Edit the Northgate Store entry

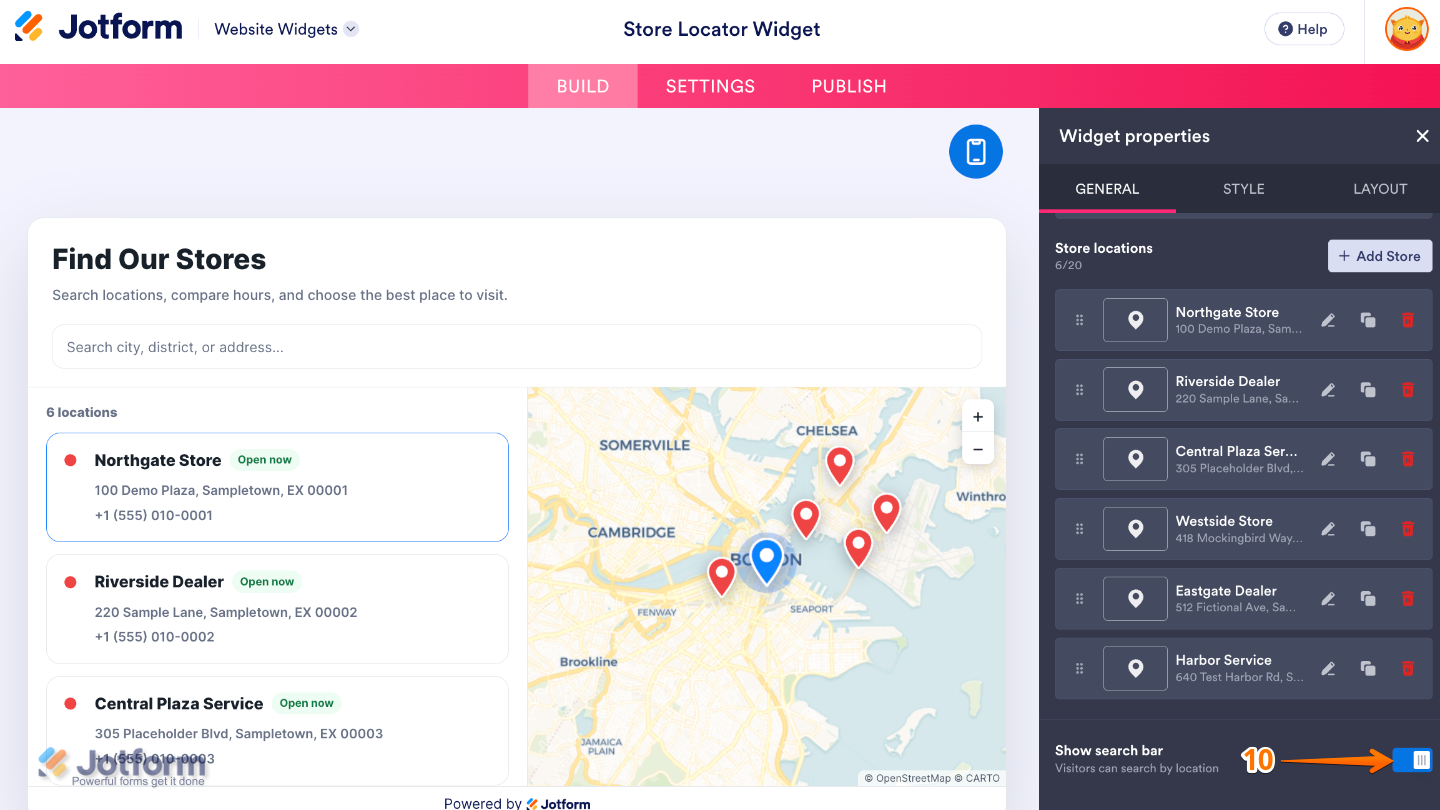click(1328, 320)
